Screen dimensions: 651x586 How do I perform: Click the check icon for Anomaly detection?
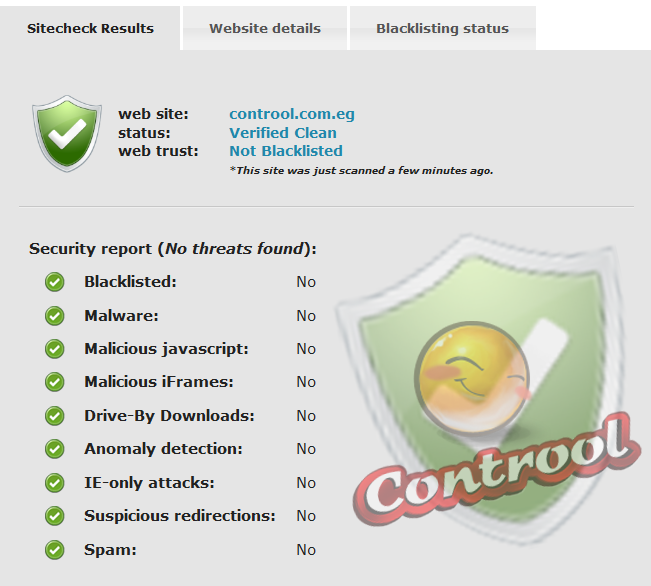point(55,449)
